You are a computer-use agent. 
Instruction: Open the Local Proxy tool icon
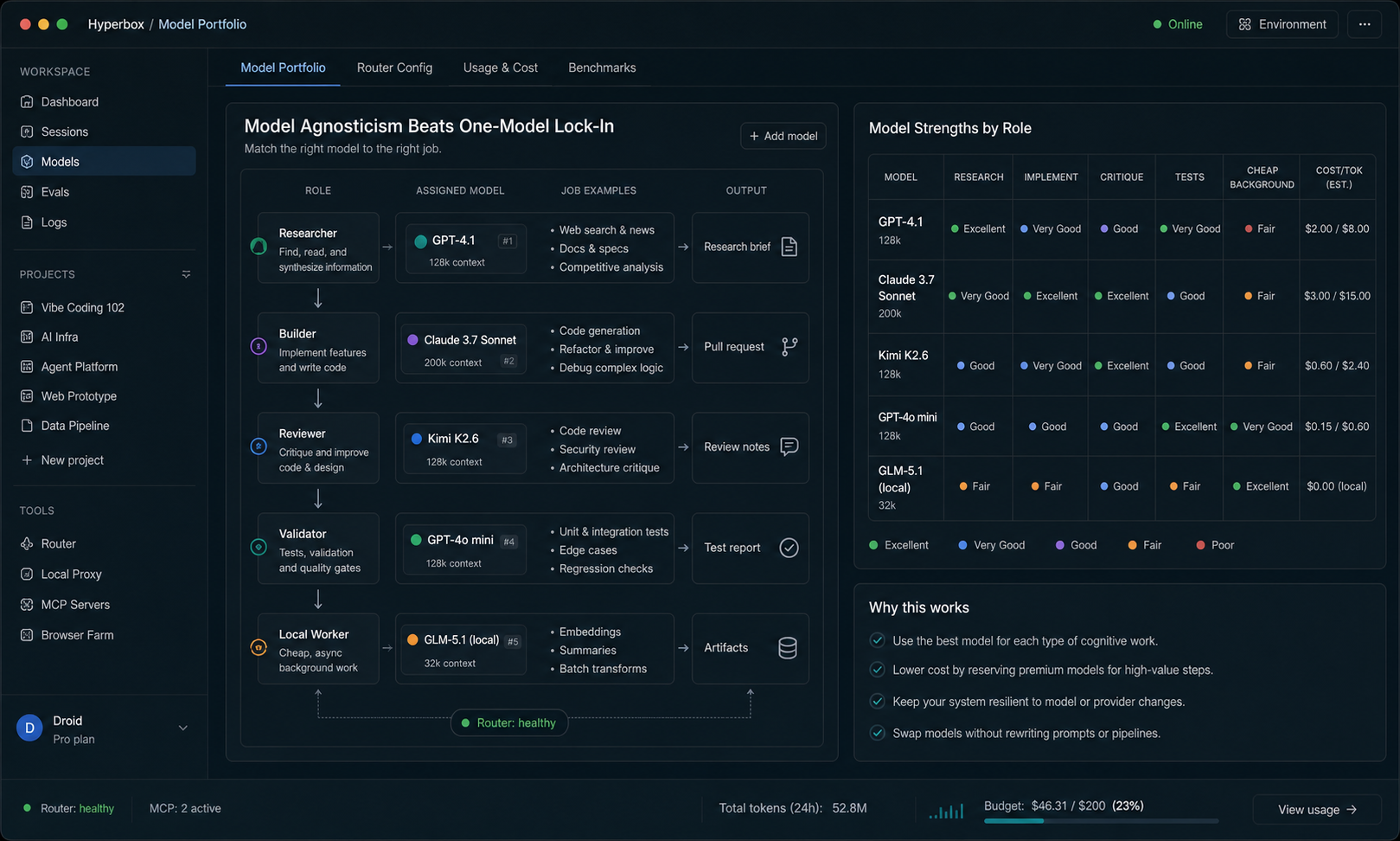(x=27, y=574)
